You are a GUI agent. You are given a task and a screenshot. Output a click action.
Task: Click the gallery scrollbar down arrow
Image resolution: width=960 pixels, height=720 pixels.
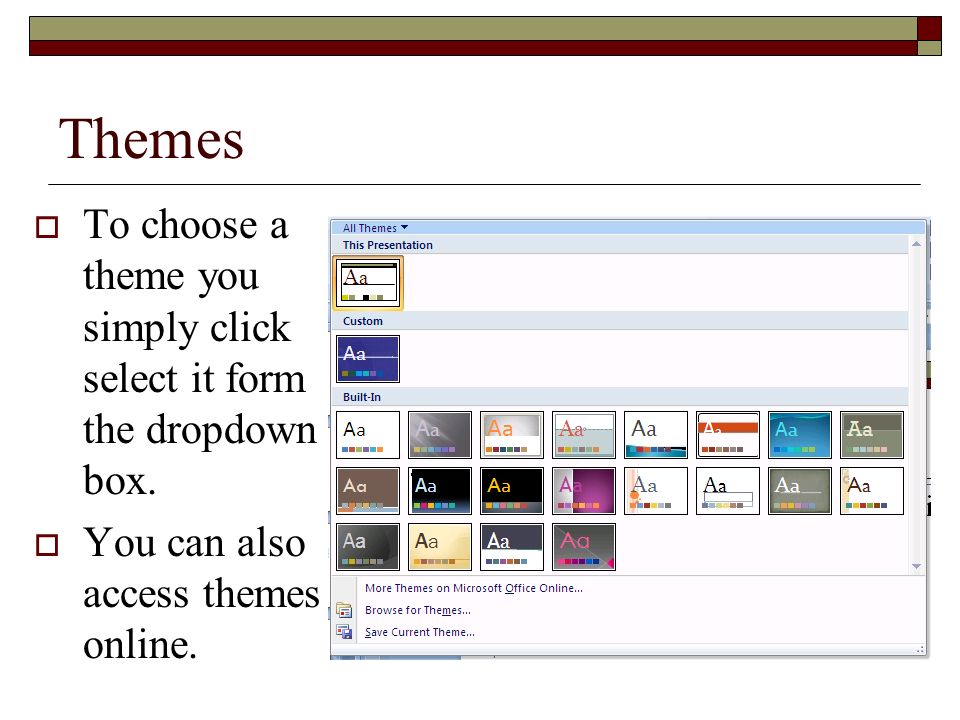tap(917, 566)
